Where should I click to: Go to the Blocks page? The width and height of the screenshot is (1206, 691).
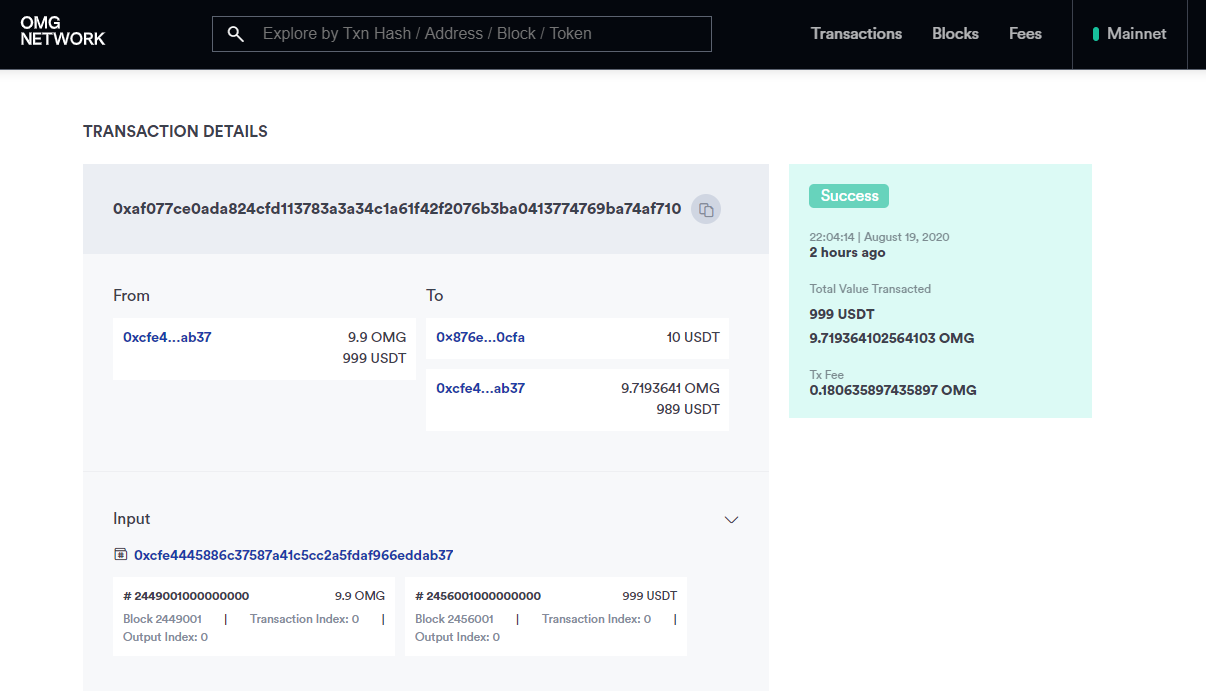[x=955, y=34]
